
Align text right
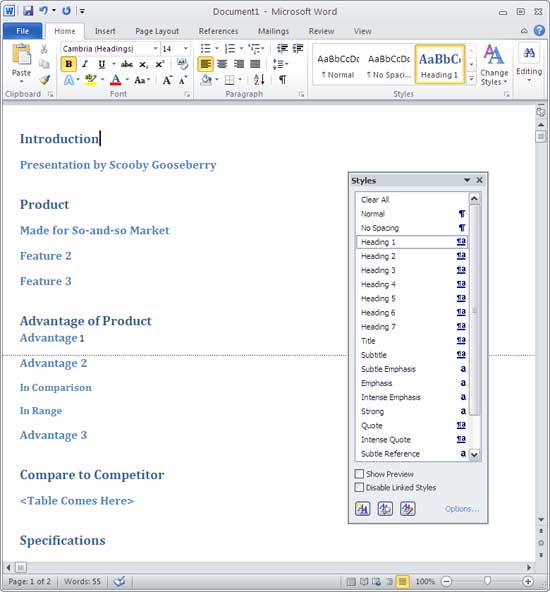click(239, 64)
